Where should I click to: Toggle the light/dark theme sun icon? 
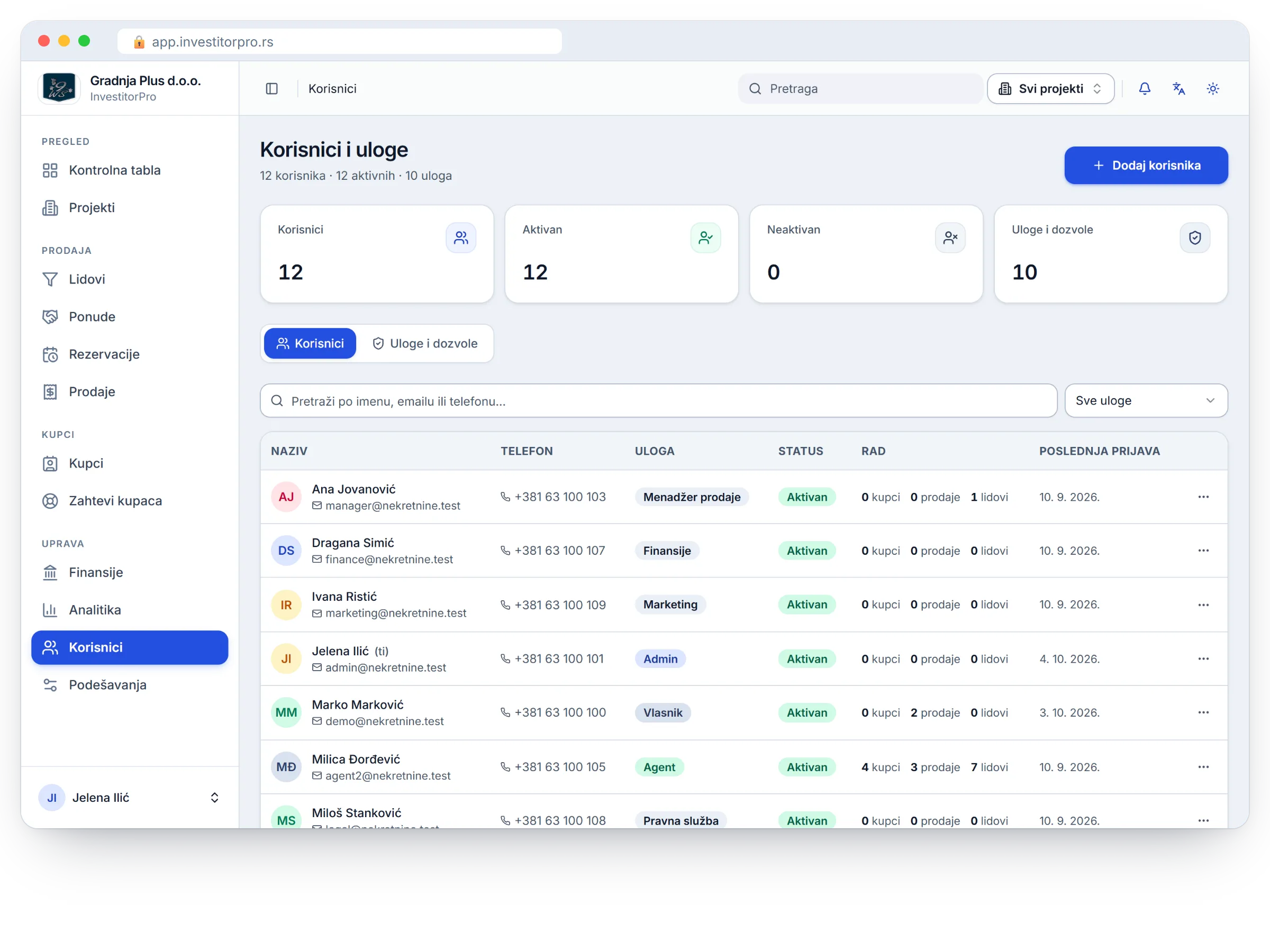click(x=1213, y=88)
